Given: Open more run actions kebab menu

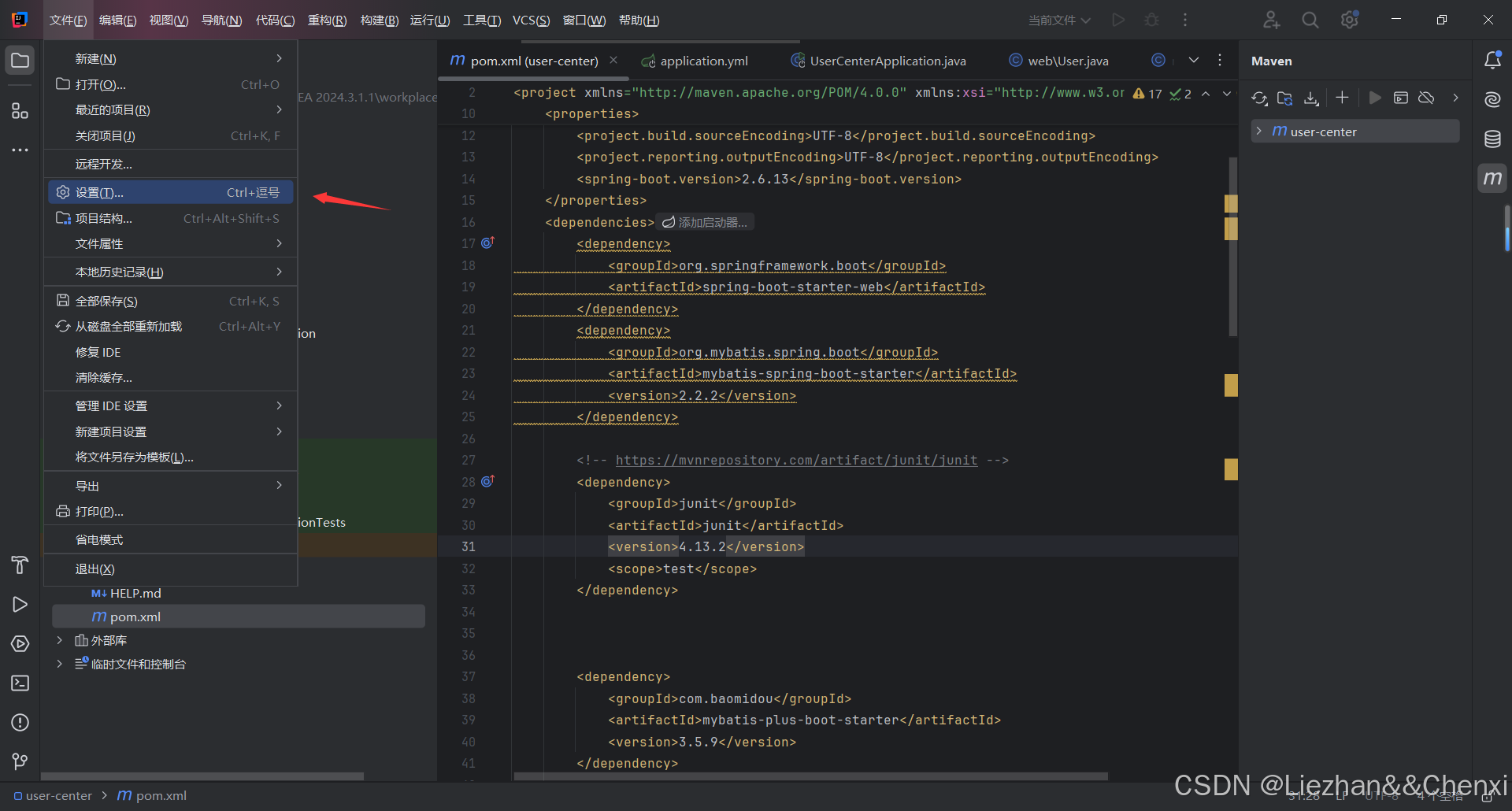Looking at the screenshot, I should pyautogui.click(x=1185, y=20).
